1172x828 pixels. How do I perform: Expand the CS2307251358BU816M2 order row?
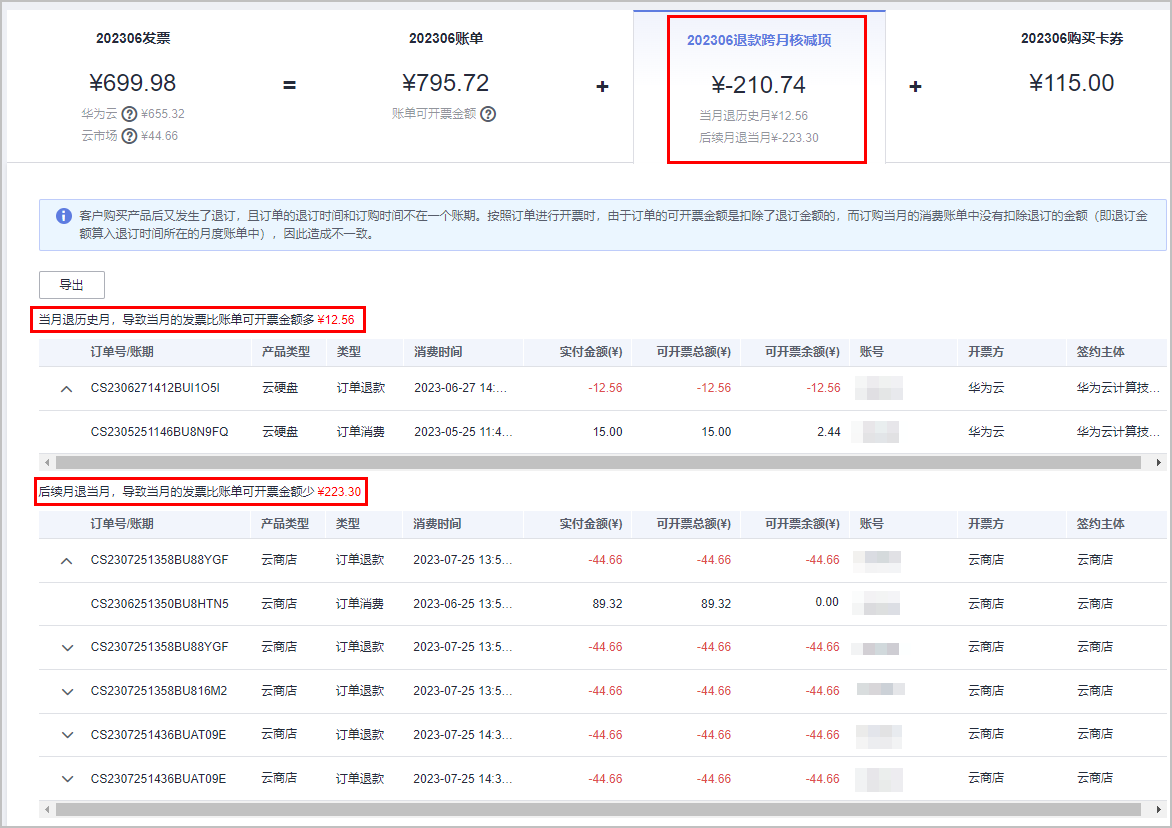[x=67, y=691]
